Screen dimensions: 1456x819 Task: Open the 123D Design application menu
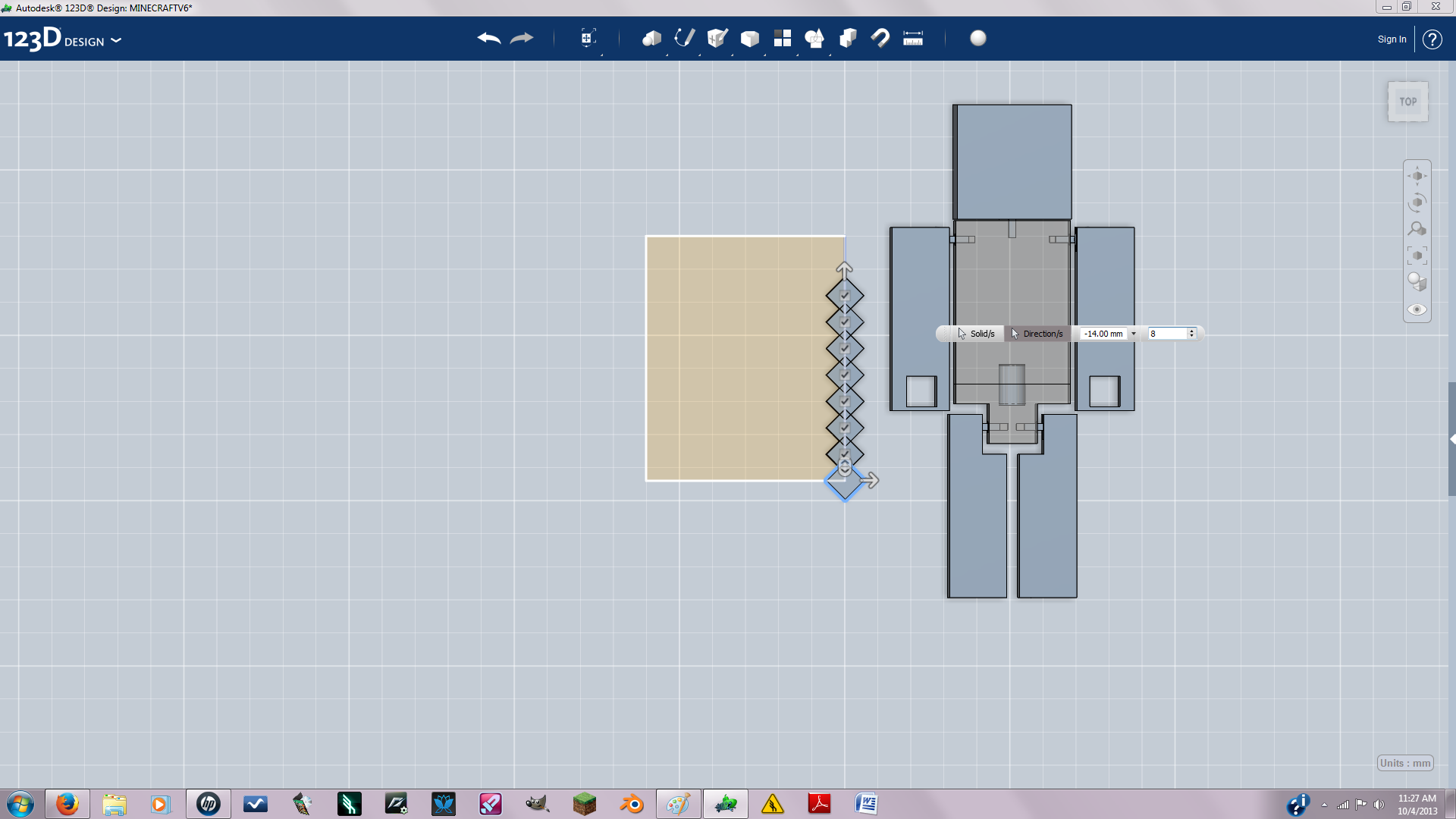coord(62,39)
